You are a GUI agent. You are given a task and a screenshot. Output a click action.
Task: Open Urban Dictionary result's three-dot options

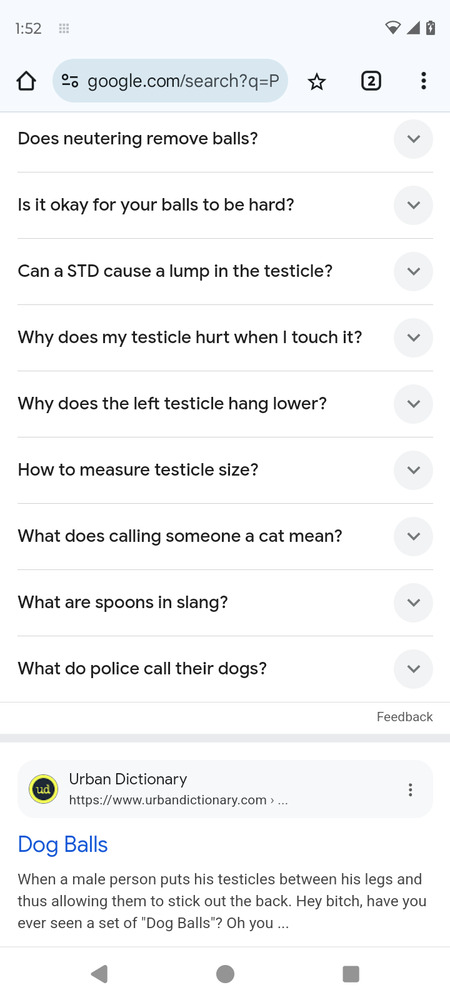[410, 790]
